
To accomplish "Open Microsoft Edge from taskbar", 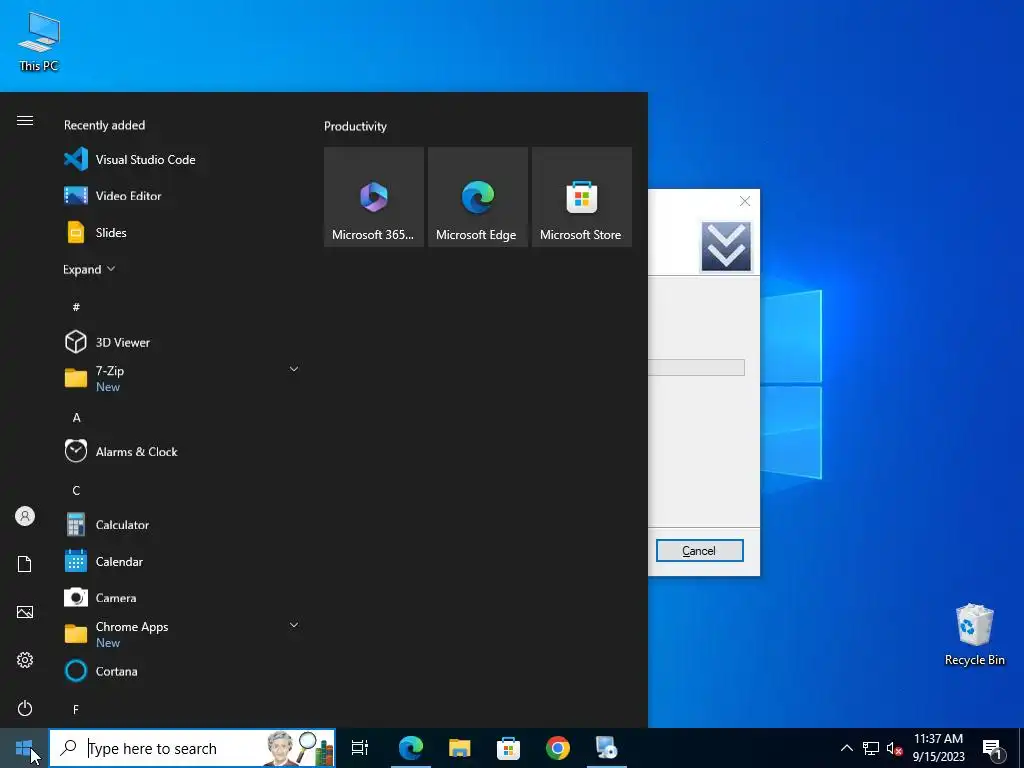I will pyautogui.click(x=411, y=748).
